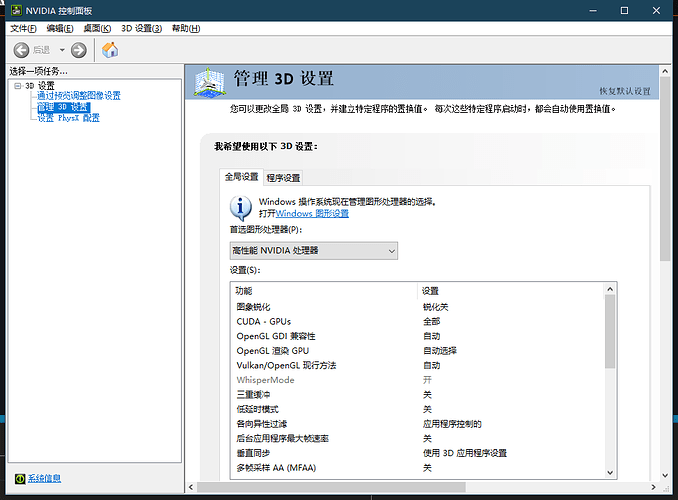
Task: Switch to the 程序设置 tab
Action: 283,178
